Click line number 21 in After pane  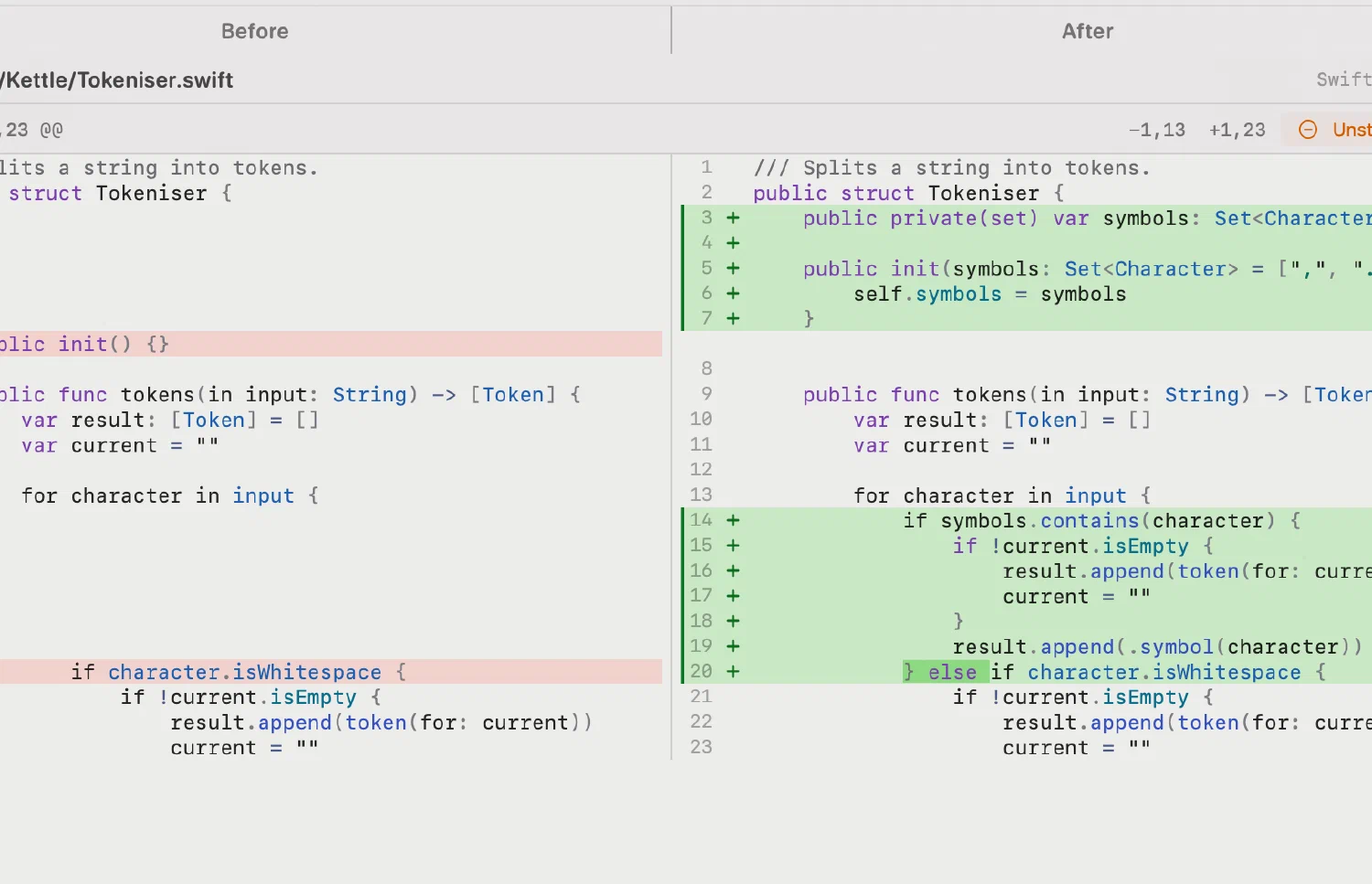click(701, 697)
